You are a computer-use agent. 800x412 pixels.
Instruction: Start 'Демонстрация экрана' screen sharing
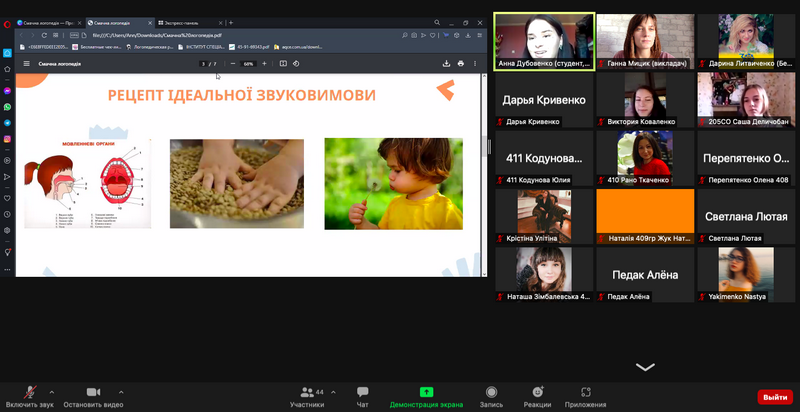(x=427, y=397)
